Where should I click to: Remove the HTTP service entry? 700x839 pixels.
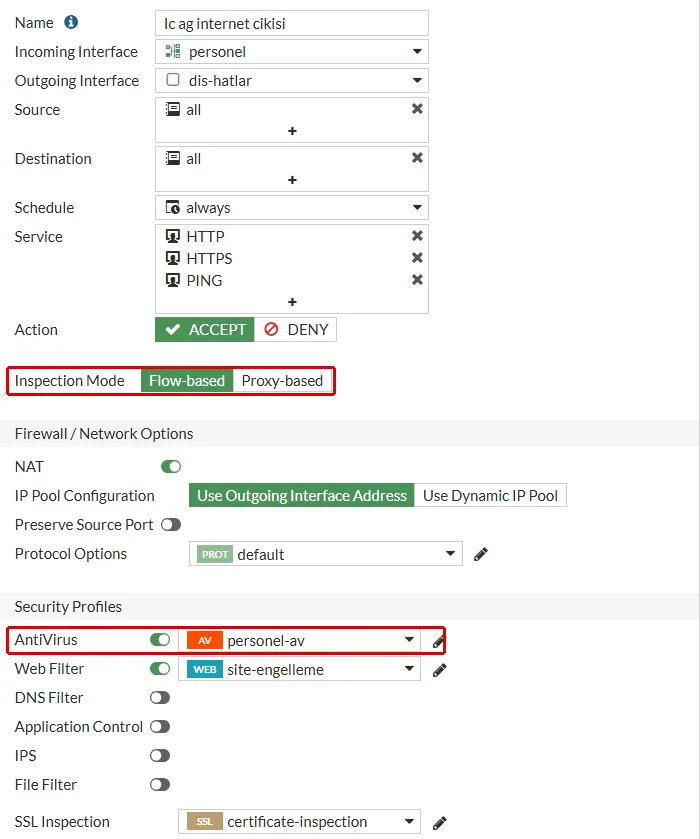click(x=417, y=235)
